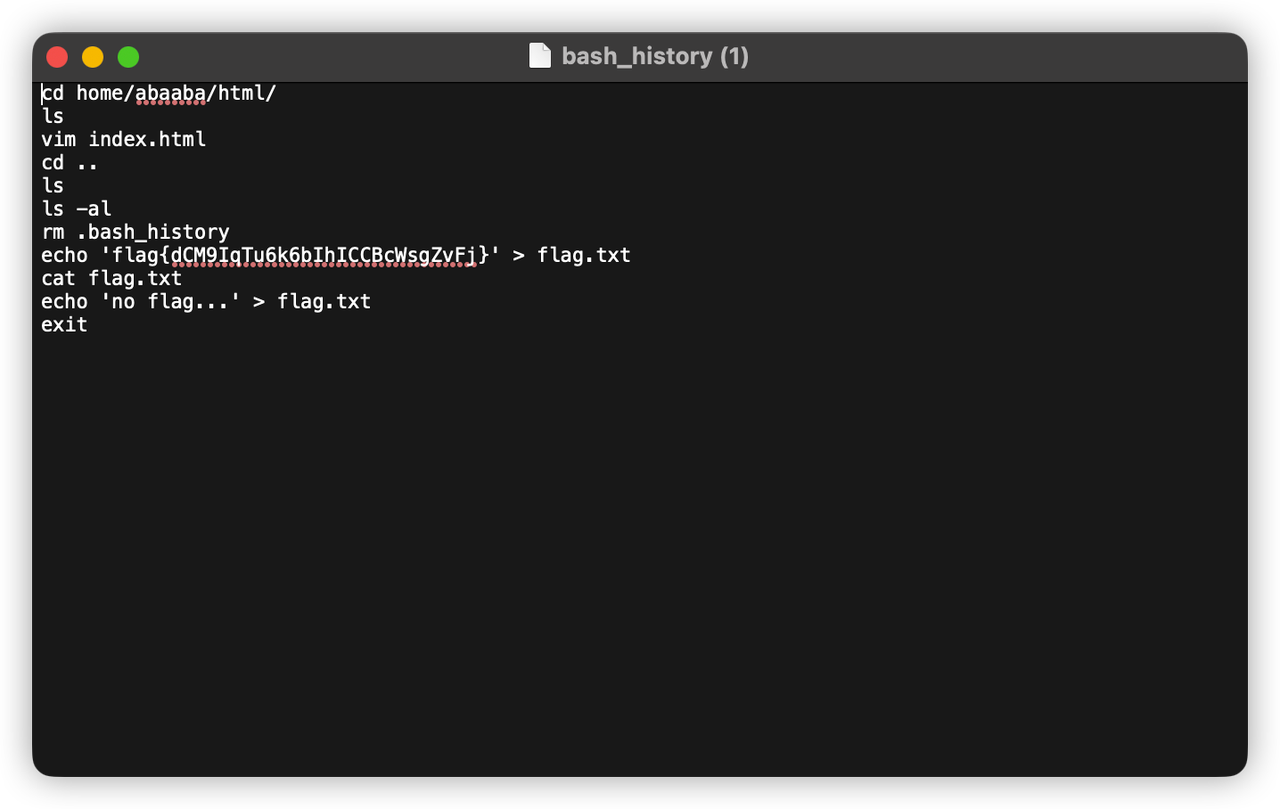
Task: Select the echo 'no flag...' line
Action: 205,301
